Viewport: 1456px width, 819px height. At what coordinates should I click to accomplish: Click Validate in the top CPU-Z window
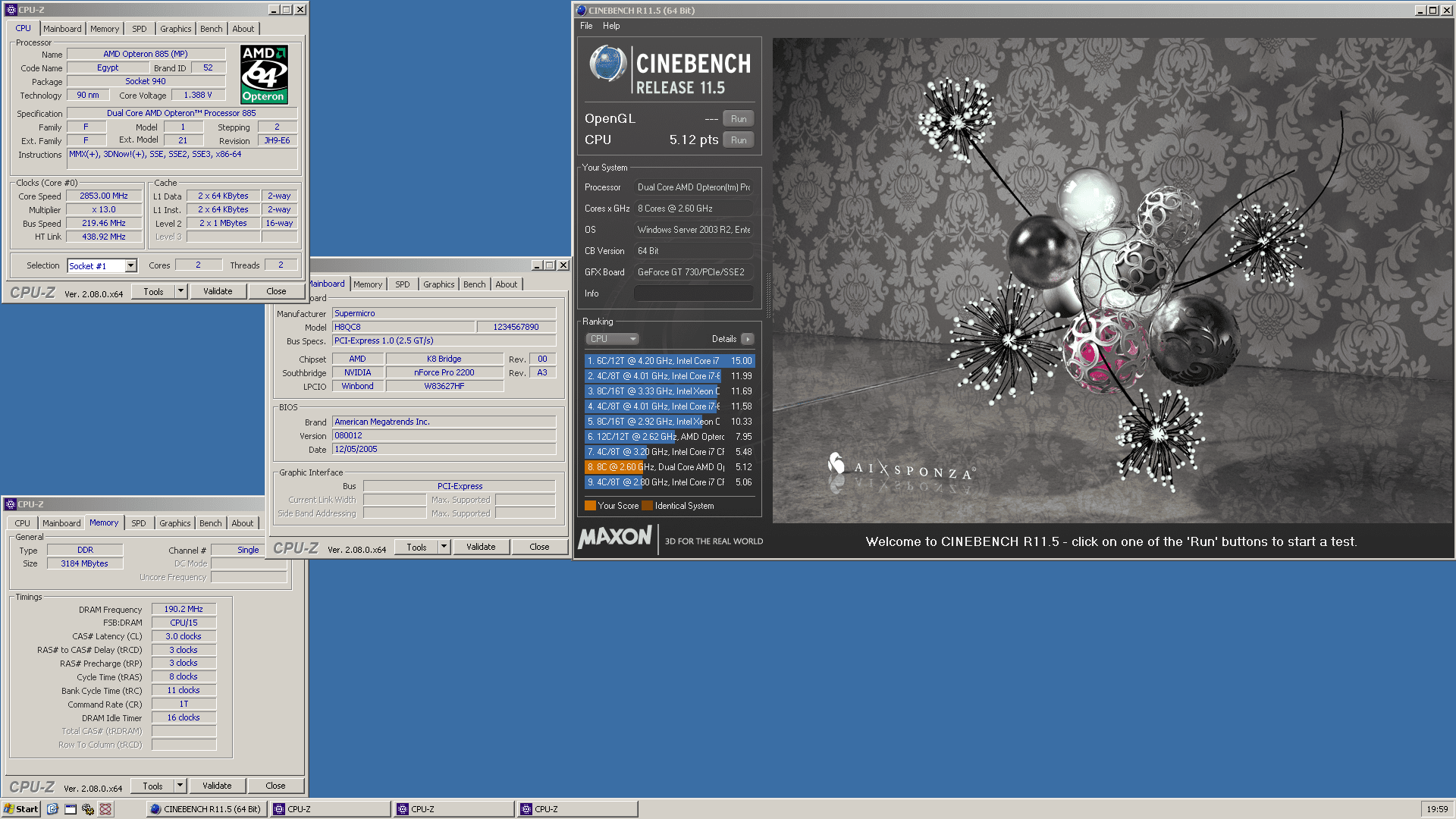[x=218, y=291]
